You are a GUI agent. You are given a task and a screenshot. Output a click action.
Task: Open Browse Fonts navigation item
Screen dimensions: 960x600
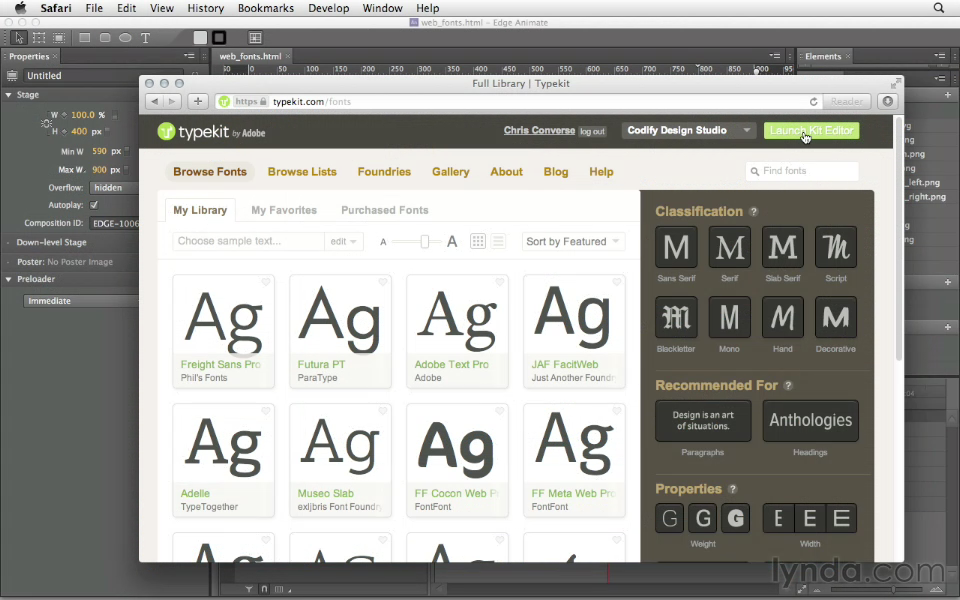(x=209, y=172)
